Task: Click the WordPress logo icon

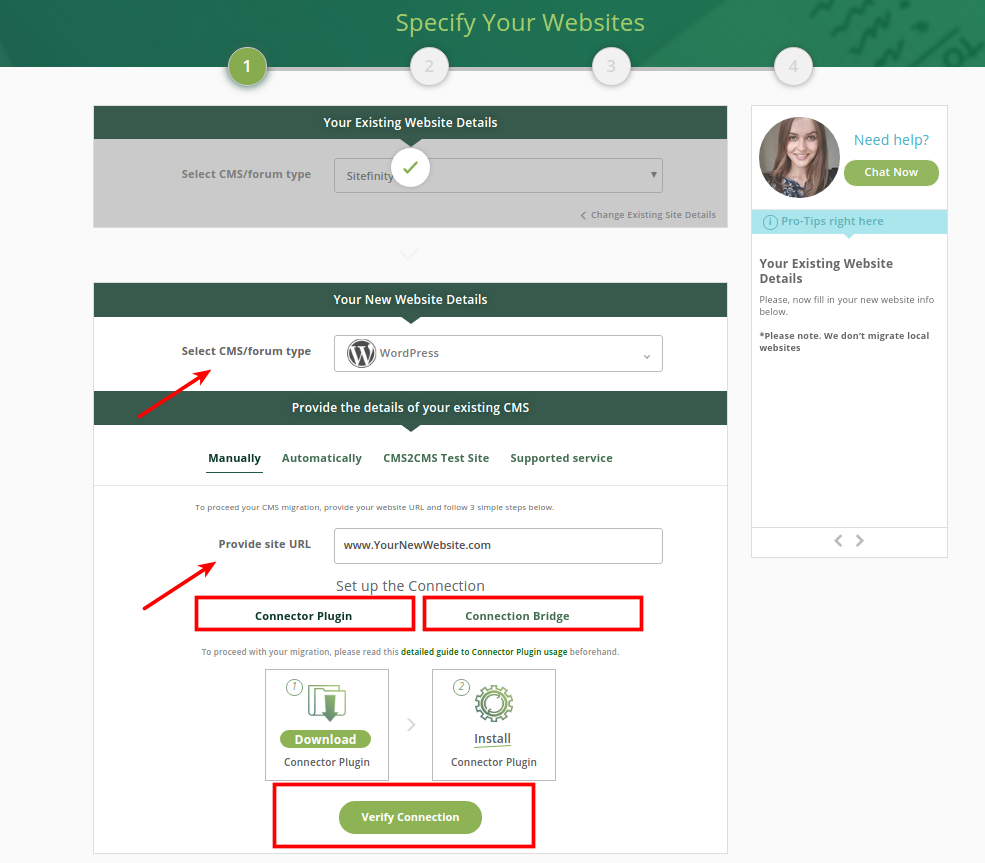Action: pos(361,353)
